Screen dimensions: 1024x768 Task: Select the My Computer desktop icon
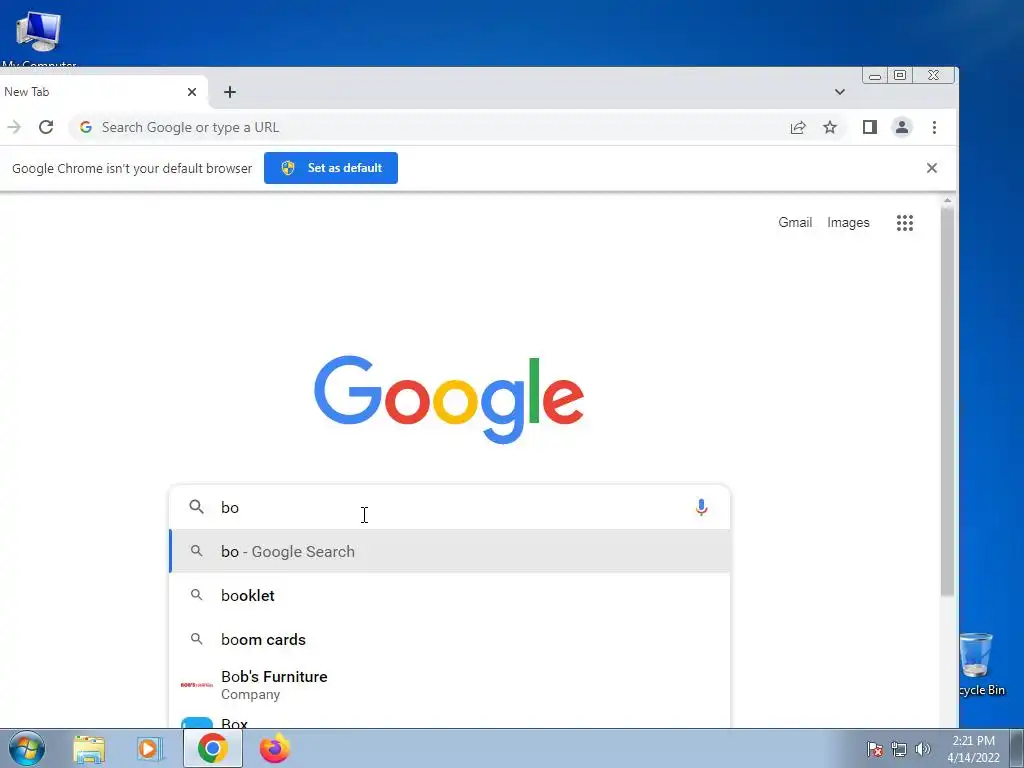coord(38,38)
